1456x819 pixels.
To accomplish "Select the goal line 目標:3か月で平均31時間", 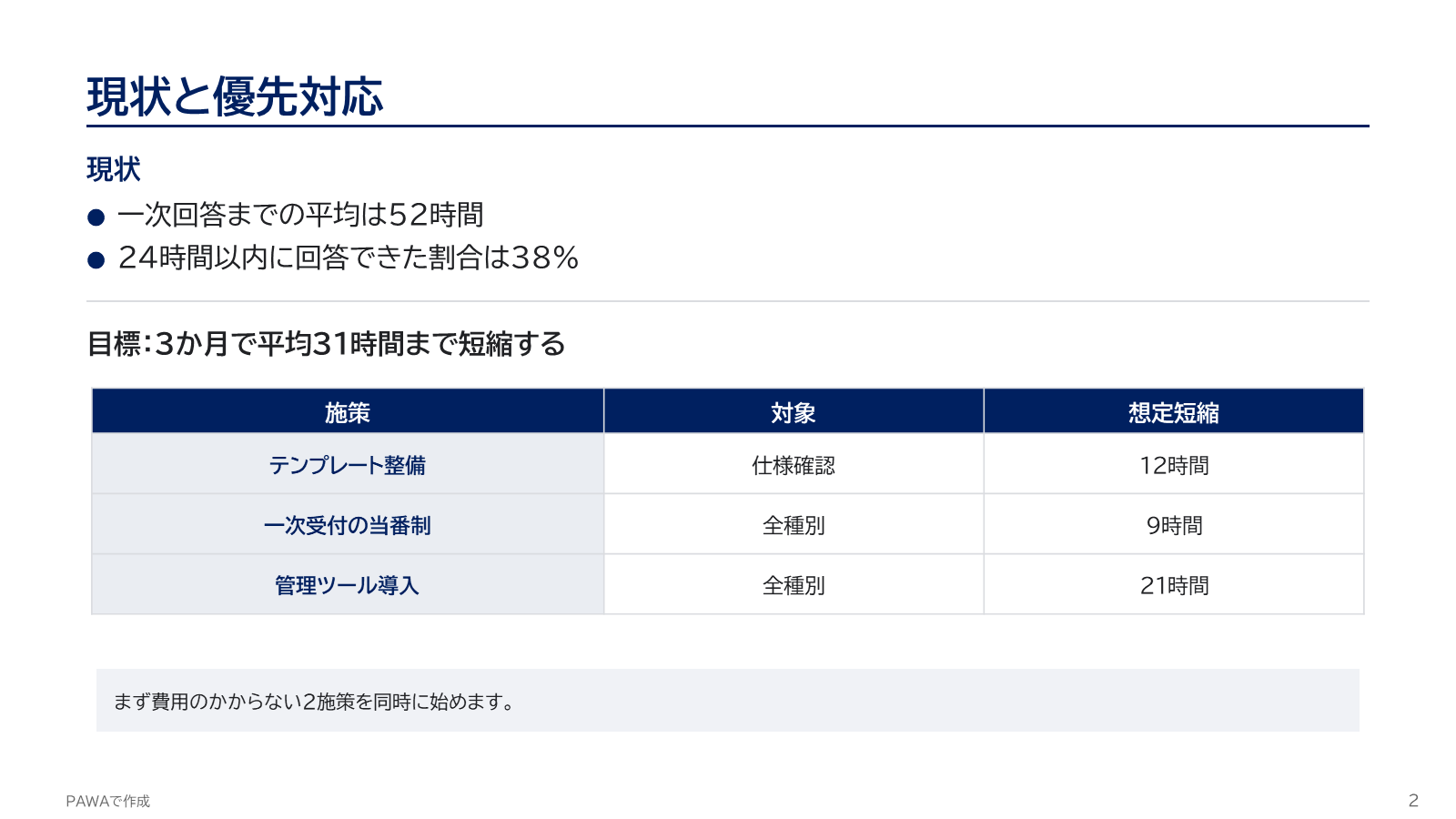I will pyautogui.click(x=326, y=344).
